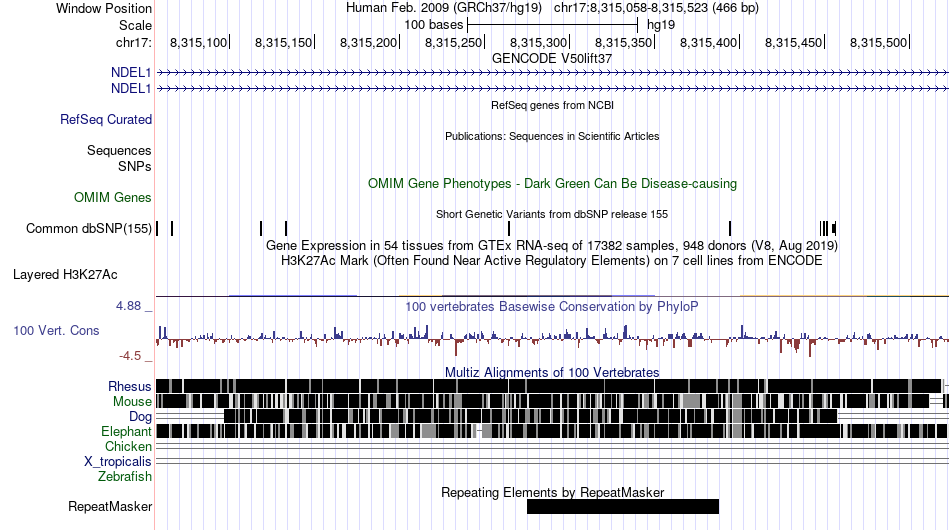
Task: Select the Elephant alignment row label
Action: [x=126, y=431]
